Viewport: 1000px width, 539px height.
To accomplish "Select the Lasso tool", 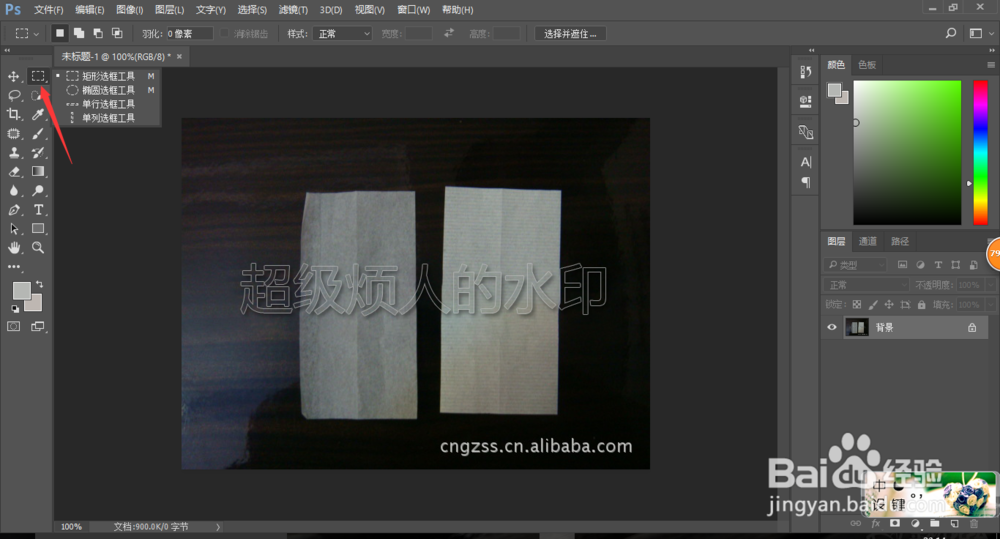I will 13,96.
